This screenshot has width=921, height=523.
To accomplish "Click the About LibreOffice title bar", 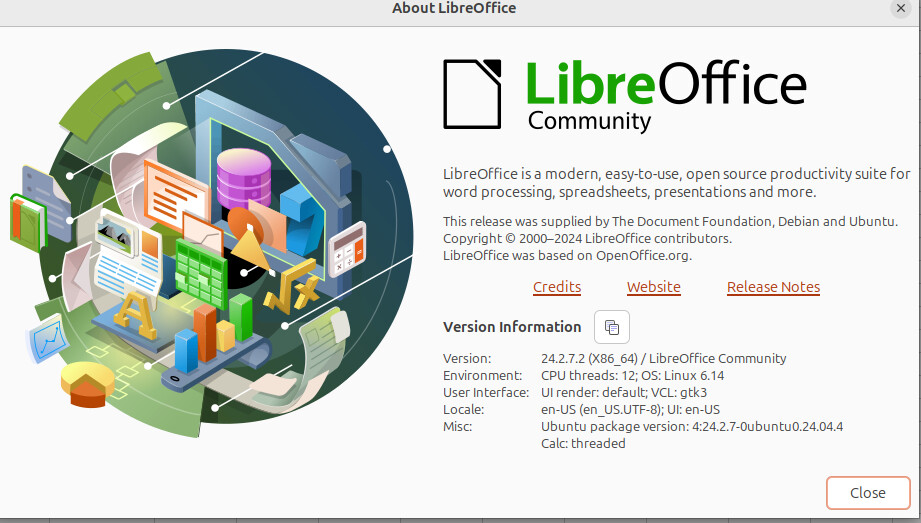I will tap(454, 8).
